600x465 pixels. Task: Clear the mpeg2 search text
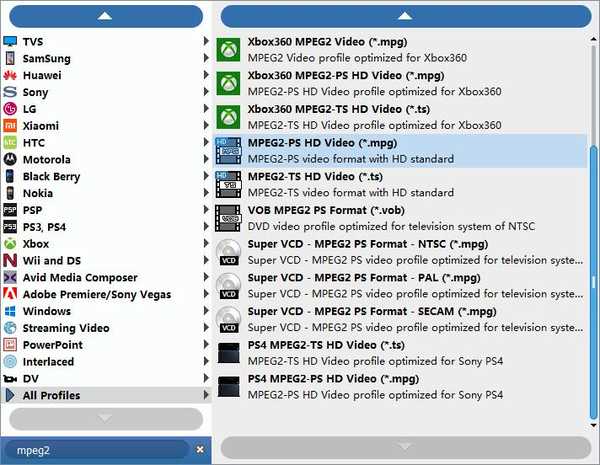(200, 450)
